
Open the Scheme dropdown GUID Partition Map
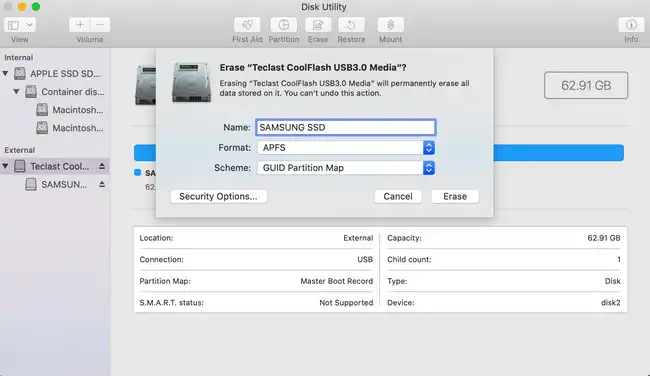pyautogui.click(x=346, y=168)
